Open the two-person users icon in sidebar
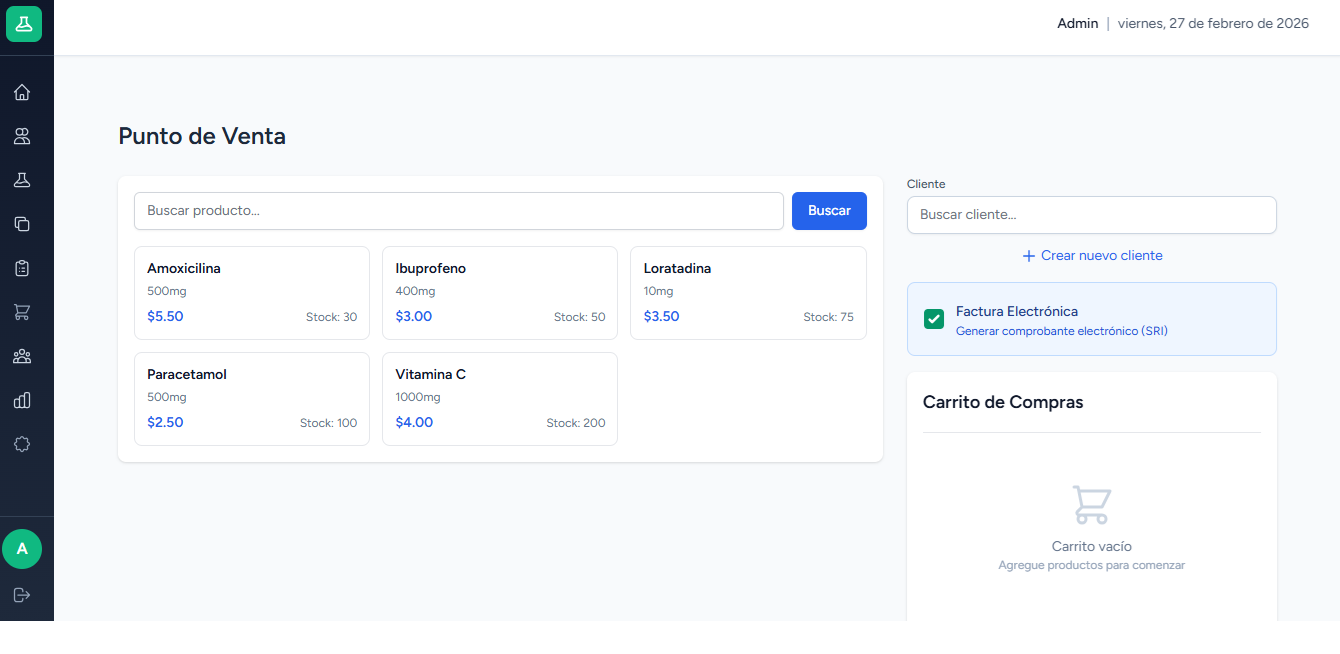1340x654 pixels. tap(22, 136)
